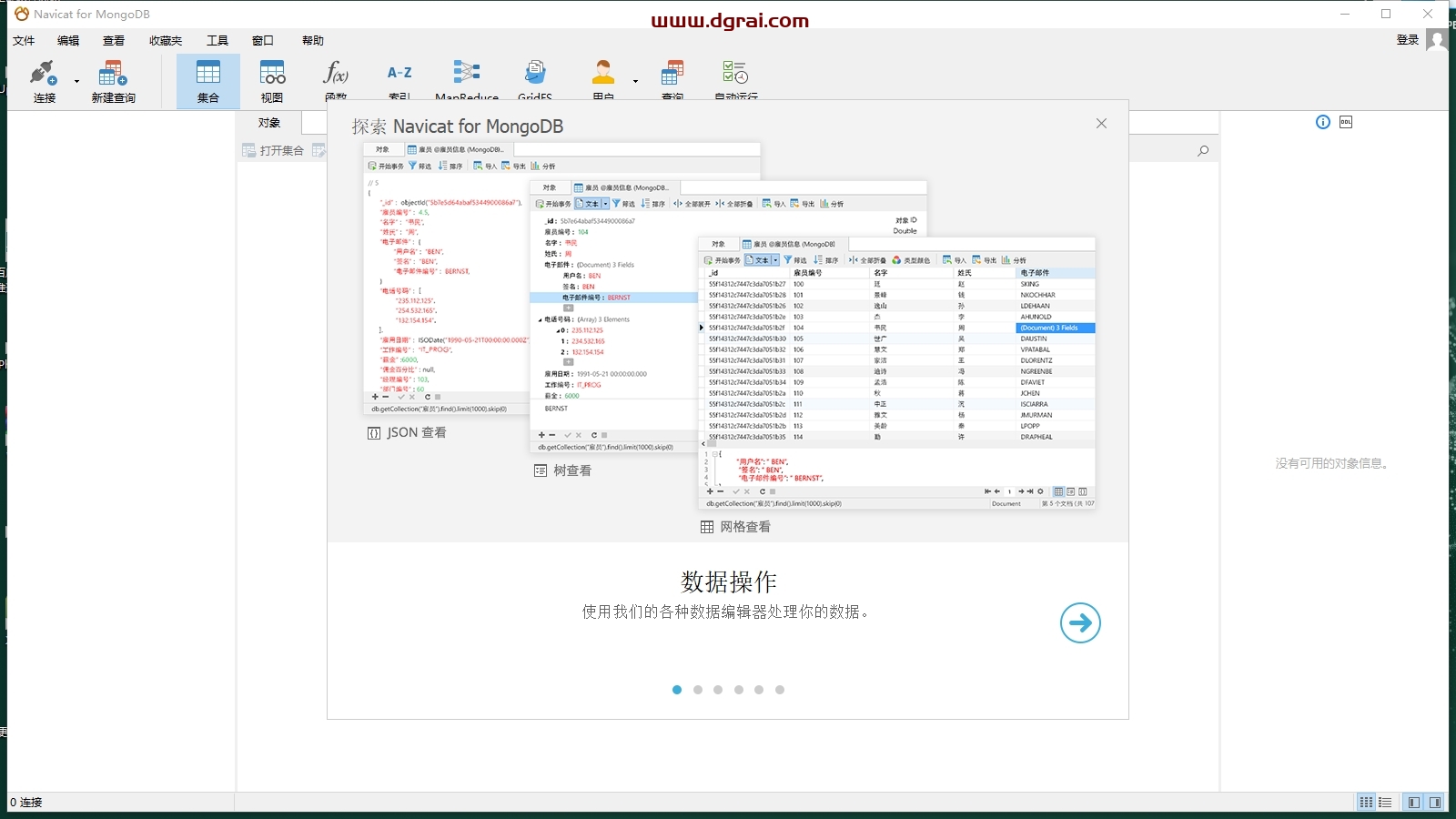Open the 视图 view toolbar icon
This screenshot has height=819, width=1456.
(x=272, y=81)
